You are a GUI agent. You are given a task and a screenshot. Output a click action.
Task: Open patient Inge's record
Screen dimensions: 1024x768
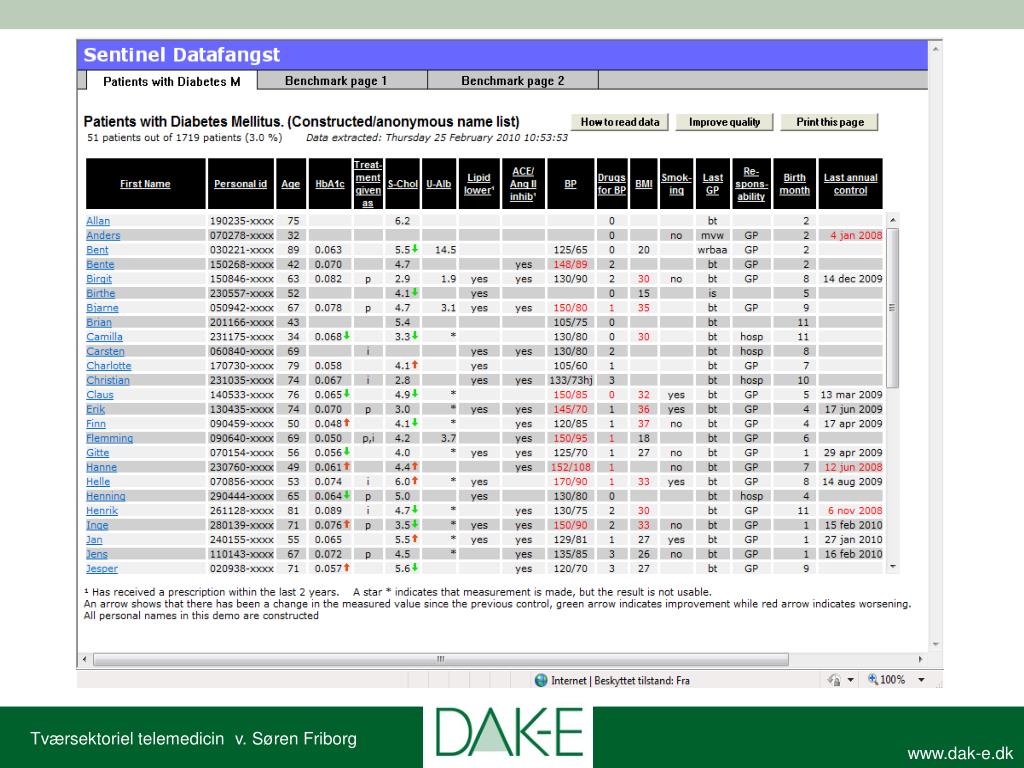(97, 525)
